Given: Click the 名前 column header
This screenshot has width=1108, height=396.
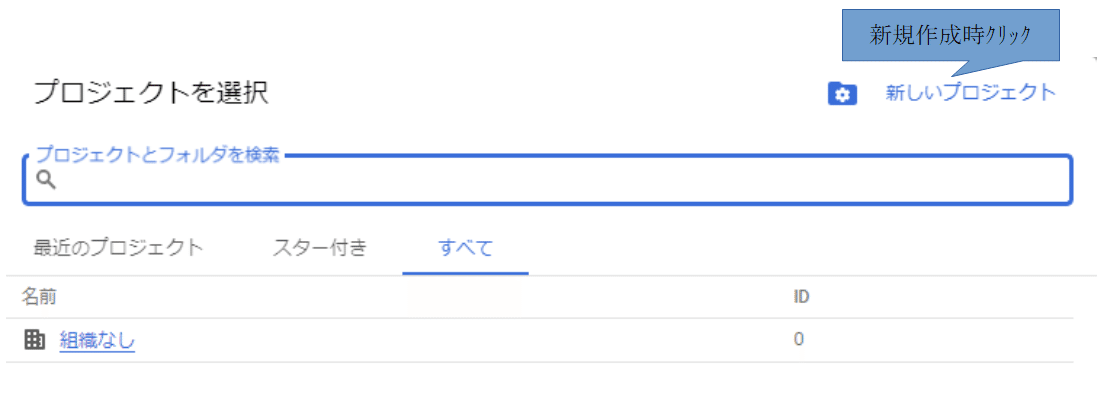Looking at the screenshot, I should (x=39, y=297).
